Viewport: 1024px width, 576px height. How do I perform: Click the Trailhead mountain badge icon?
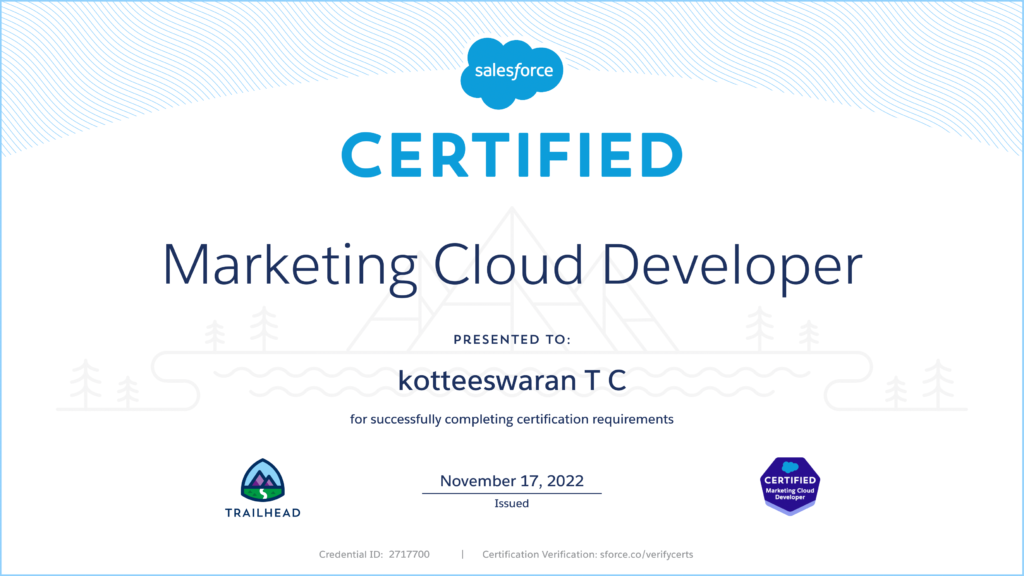coord(263,480)
